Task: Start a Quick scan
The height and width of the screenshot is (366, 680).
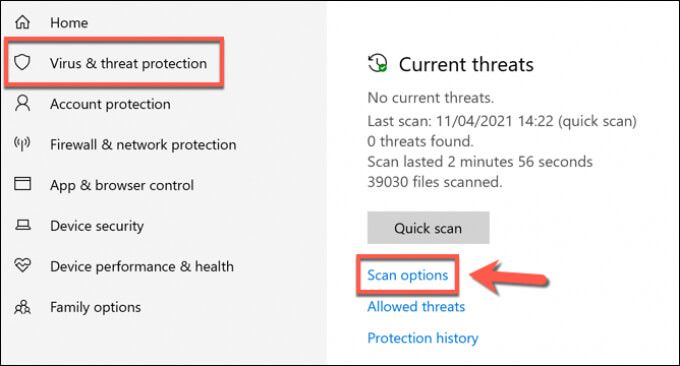Action: 428,228
